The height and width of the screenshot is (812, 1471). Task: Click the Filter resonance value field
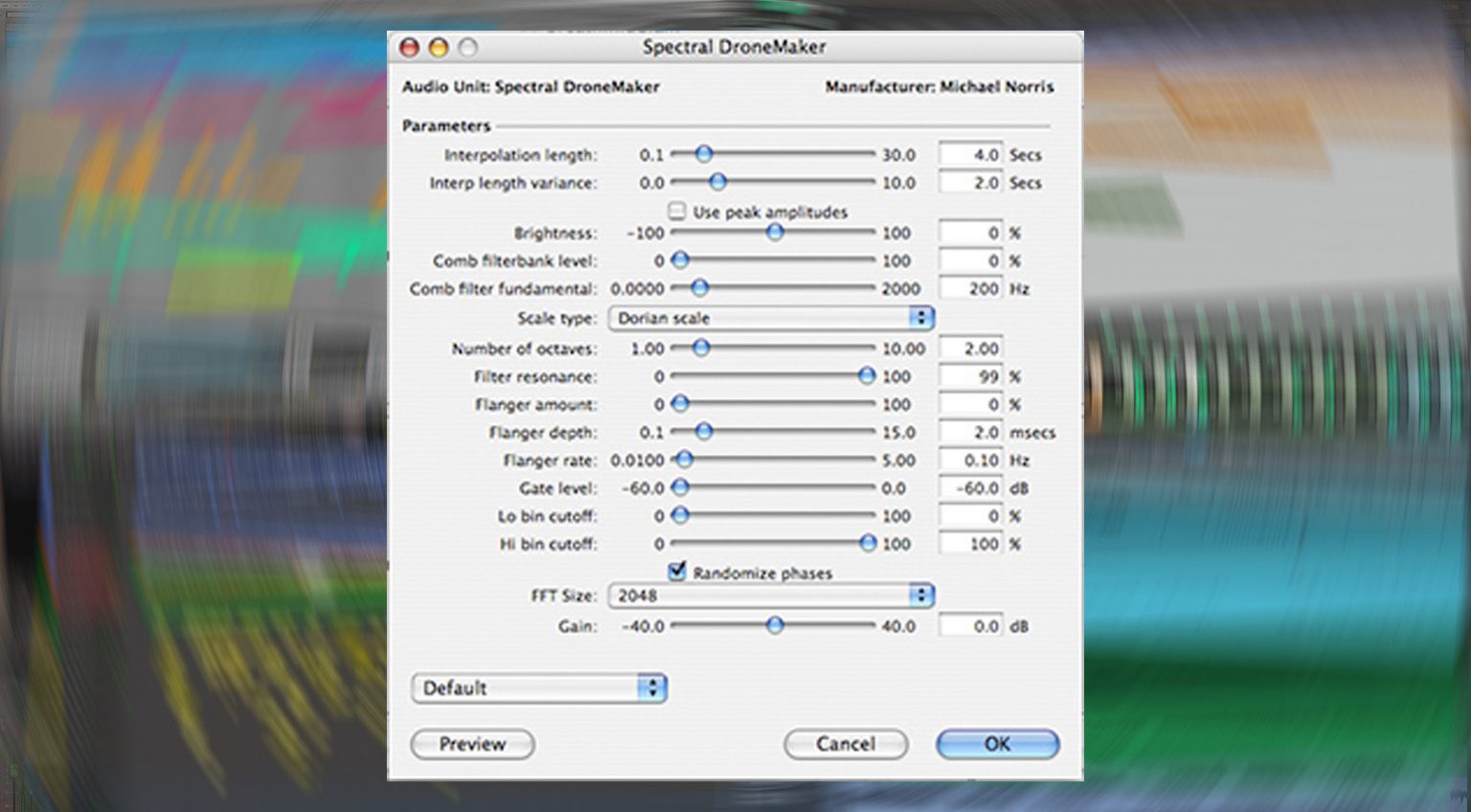tap(970, 376)
